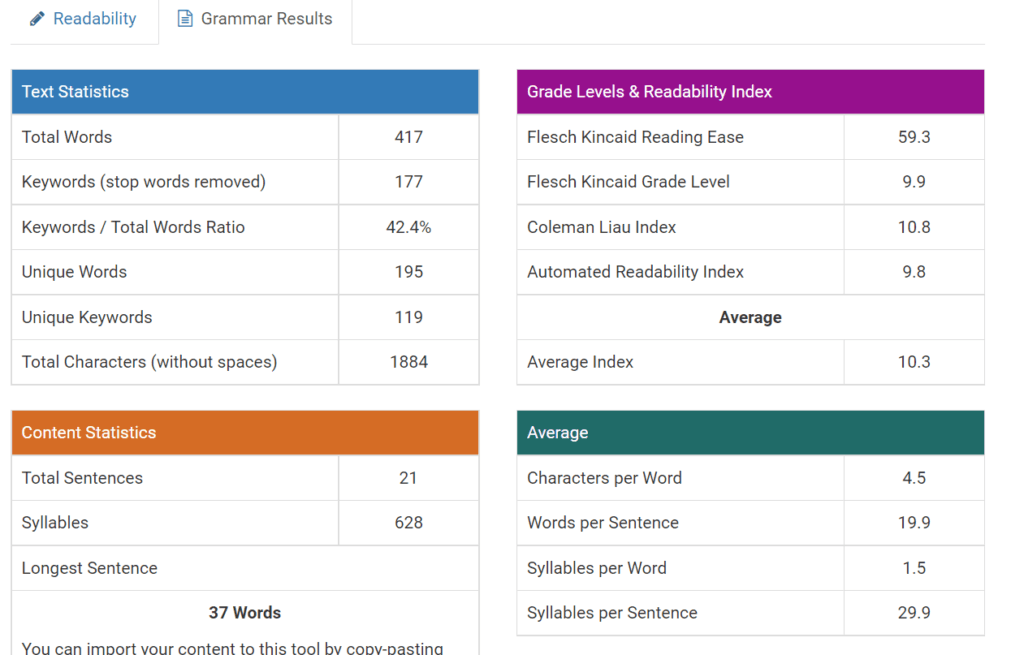
Task: Click the Text Statistics panel header
Action: [x=245, y=92]
